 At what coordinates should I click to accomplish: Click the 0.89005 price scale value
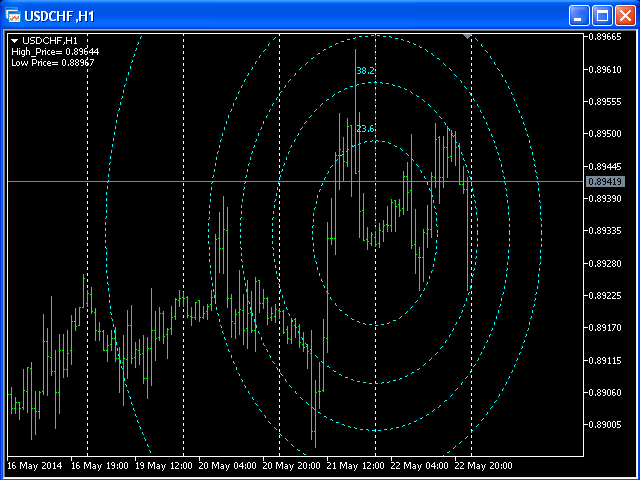[605, 424]
